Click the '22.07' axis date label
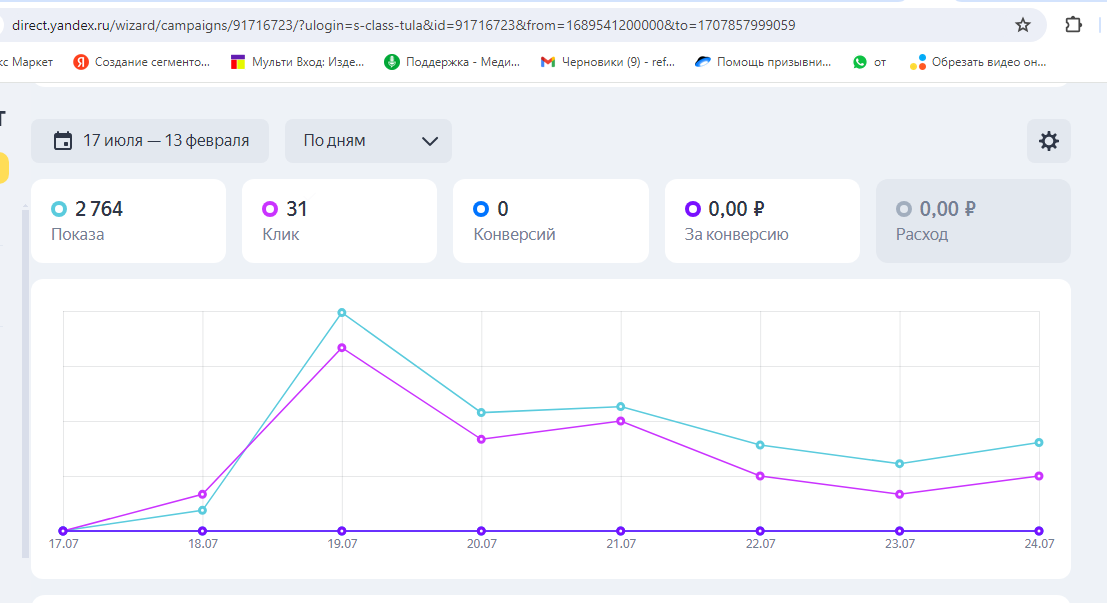Screen dimensions: 1107x603 click(x=760, y=544)
